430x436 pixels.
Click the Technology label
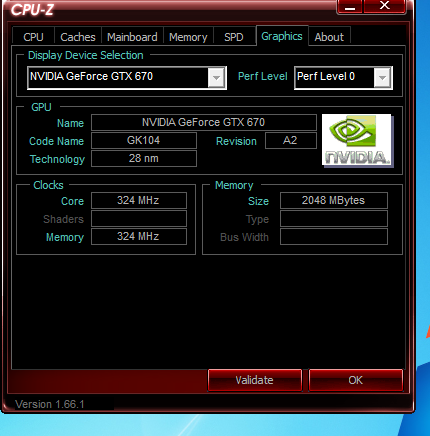pyautogui.click(x=57, y=159)
